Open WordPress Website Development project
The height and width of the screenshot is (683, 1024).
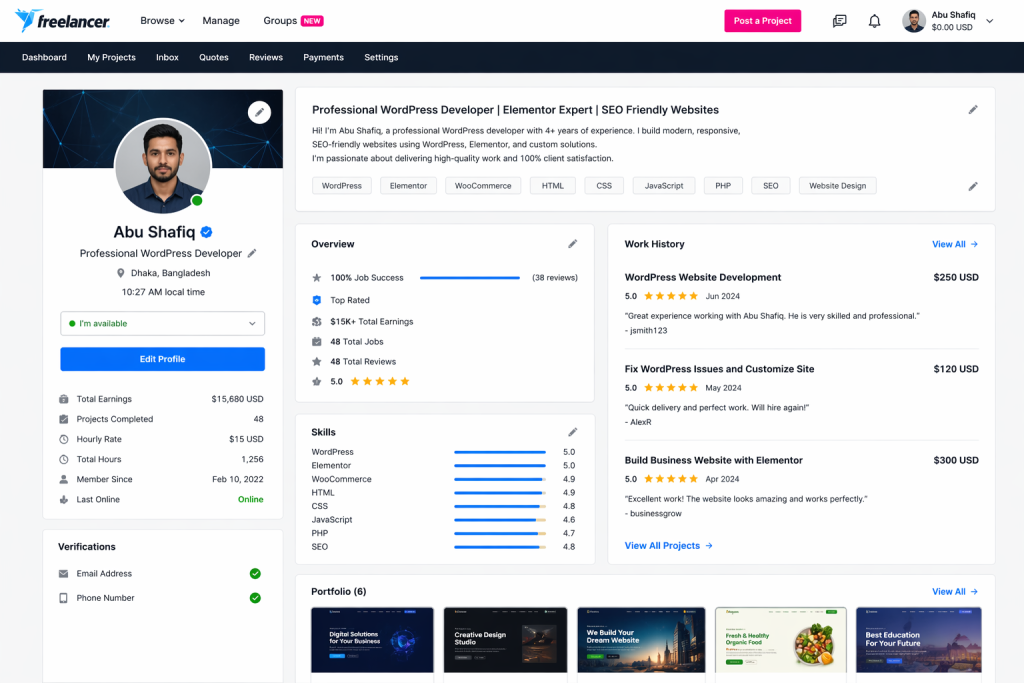[703, 278]
